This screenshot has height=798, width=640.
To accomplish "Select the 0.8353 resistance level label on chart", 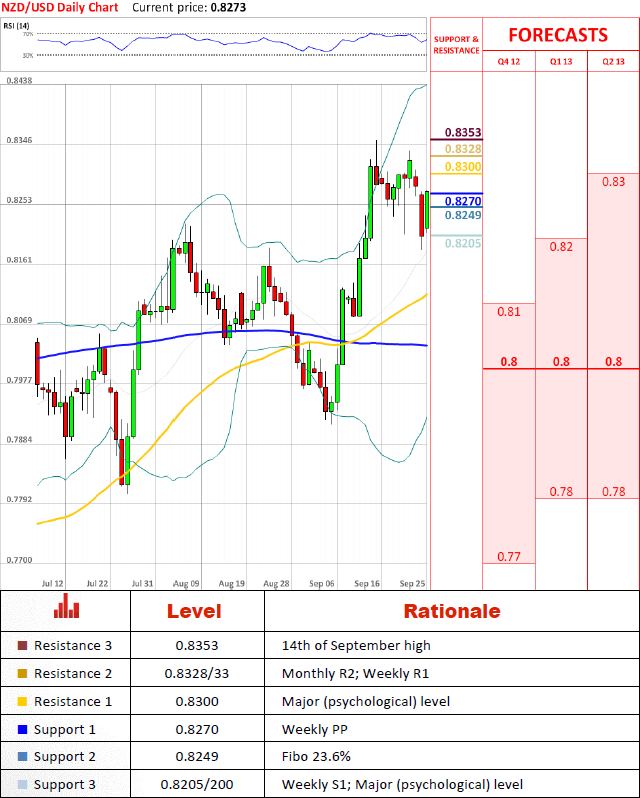I will 462,133.
